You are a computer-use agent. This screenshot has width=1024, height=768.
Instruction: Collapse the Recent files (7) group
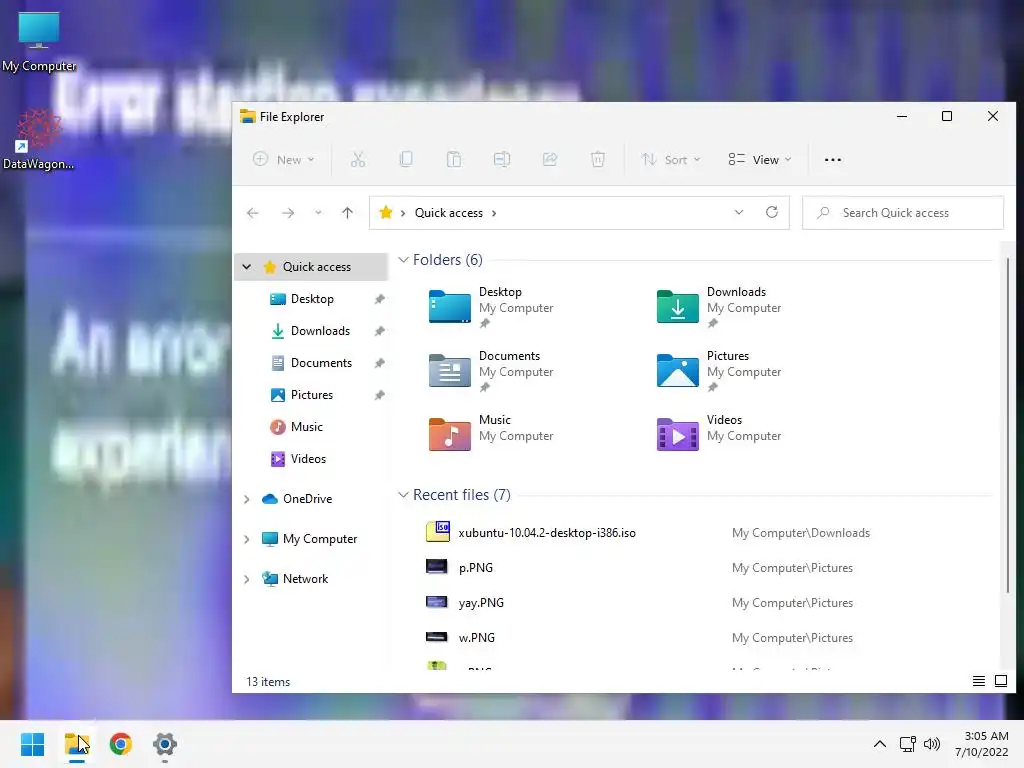point(404,495)
